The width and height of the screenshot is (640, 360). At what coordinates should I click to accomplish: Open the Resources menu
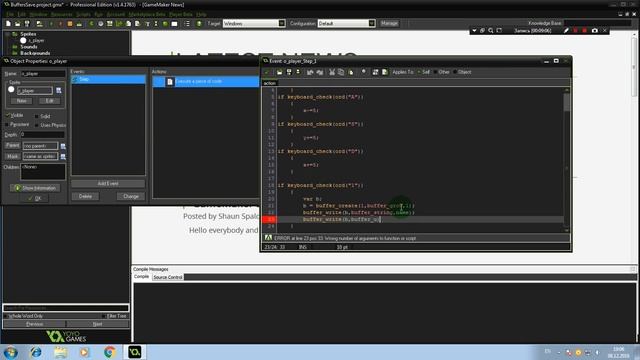[62, 14]
